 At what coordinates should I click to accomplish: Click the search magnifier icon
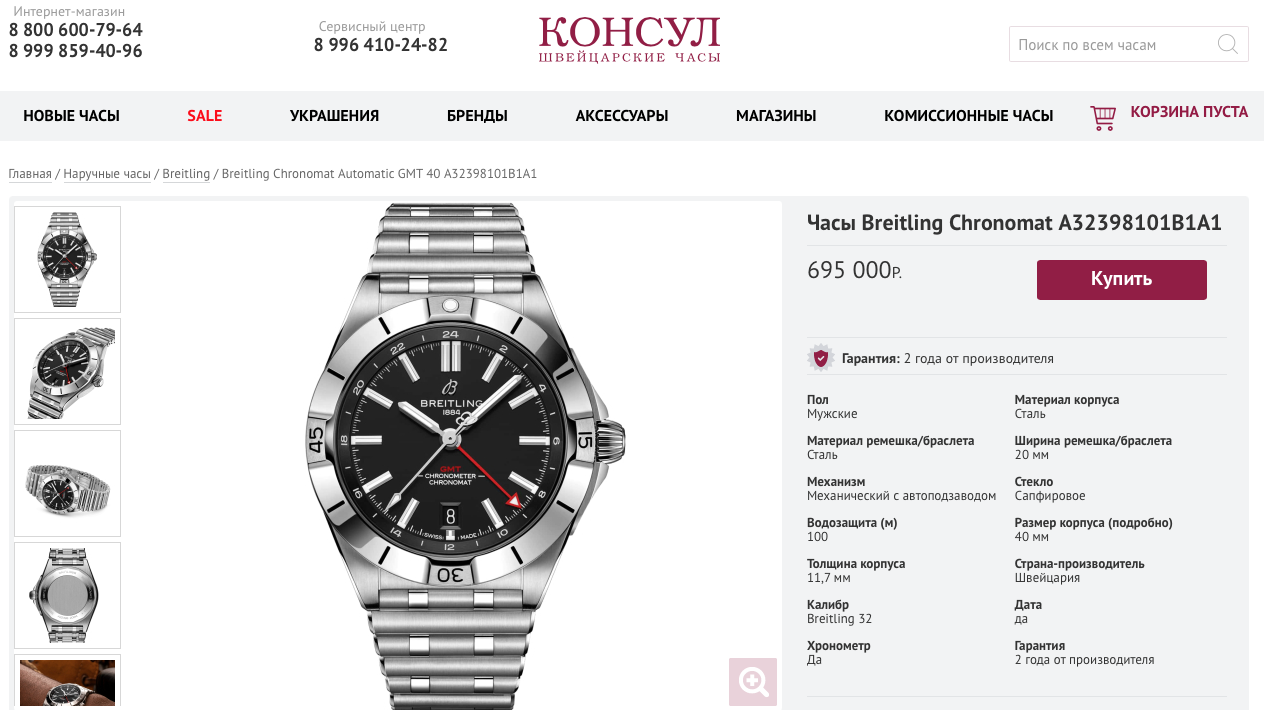tap(1227, 44)
